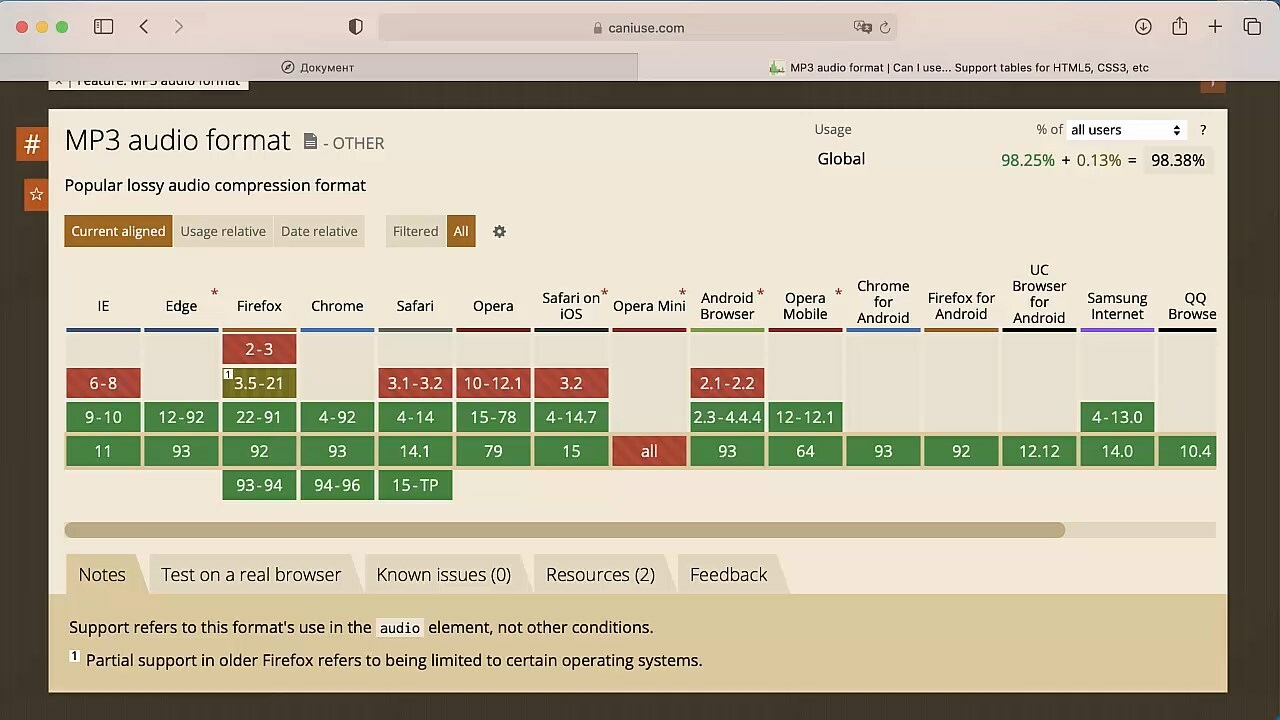The image size is (1280, 720).
Task: Click the Firefox 93-94 cell
Action: [259, 485]
